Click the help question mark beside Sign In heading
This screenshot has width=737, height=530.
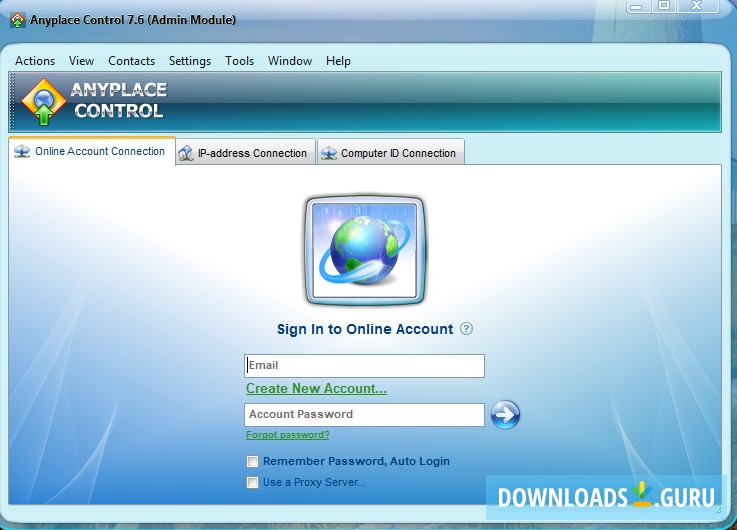pyautogui.click(x=466, y=328)
